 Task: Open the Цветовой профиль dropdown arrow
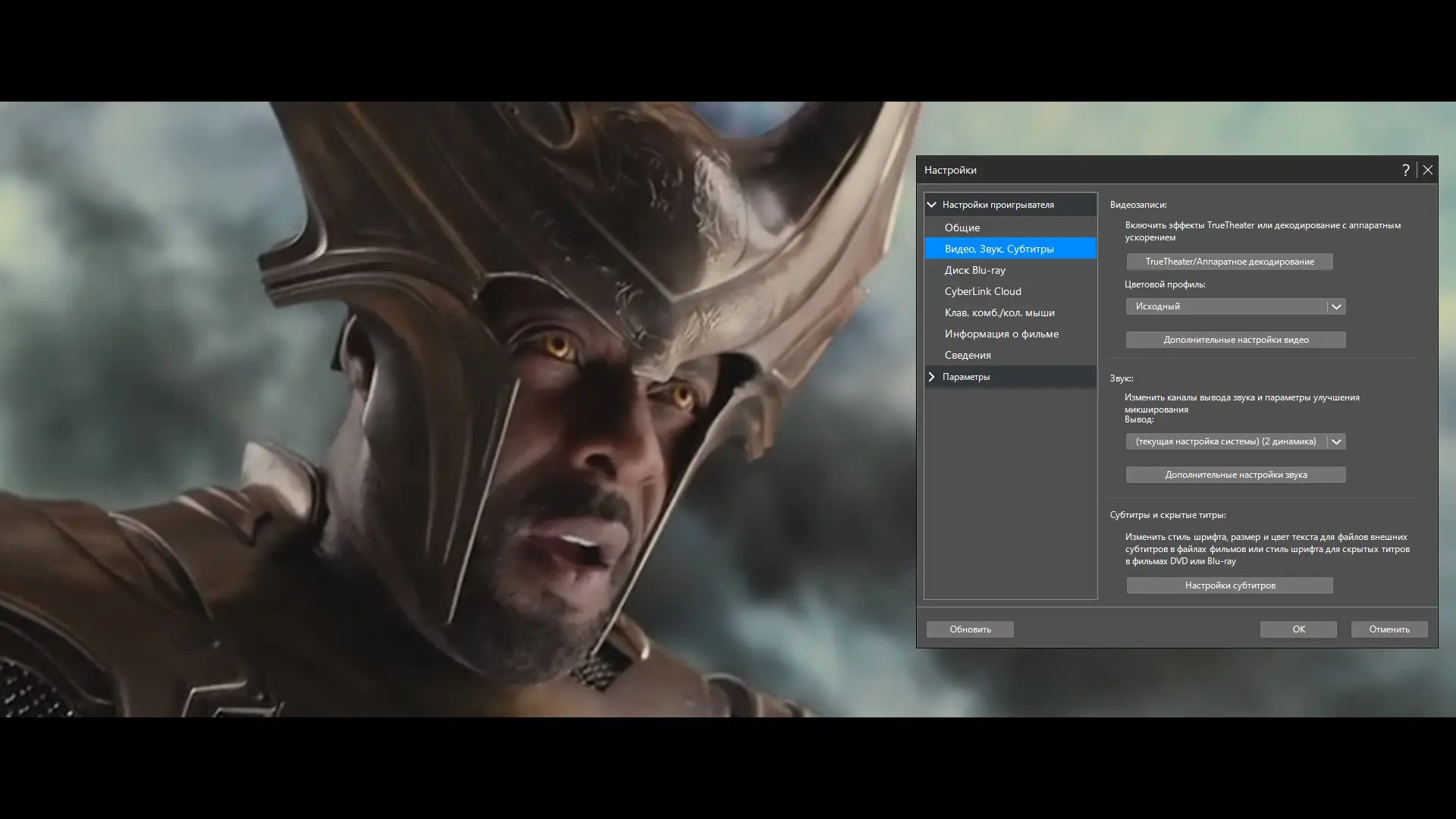[1336, 306]
